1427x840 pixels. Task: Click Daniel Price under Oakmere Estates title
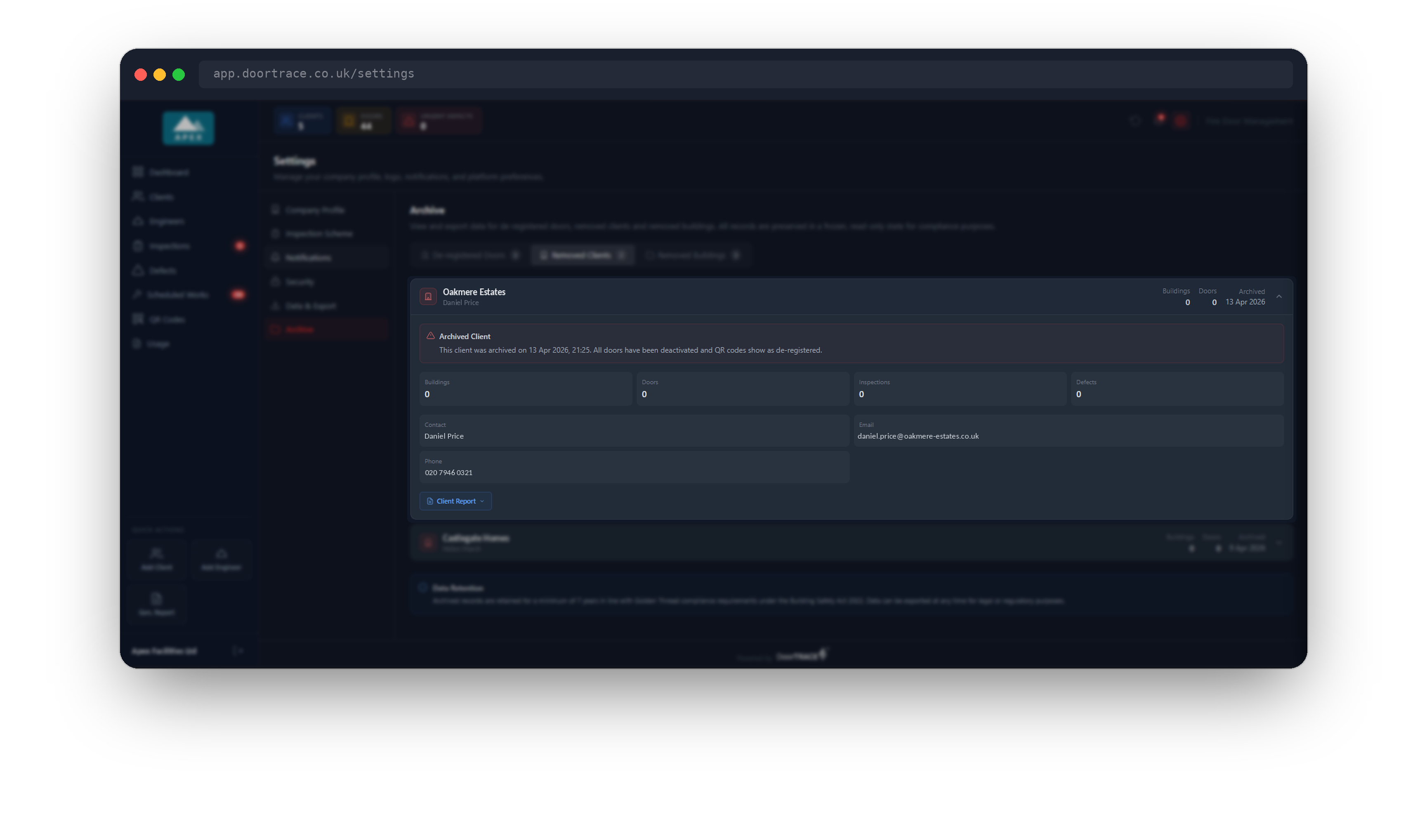(460, 303)
